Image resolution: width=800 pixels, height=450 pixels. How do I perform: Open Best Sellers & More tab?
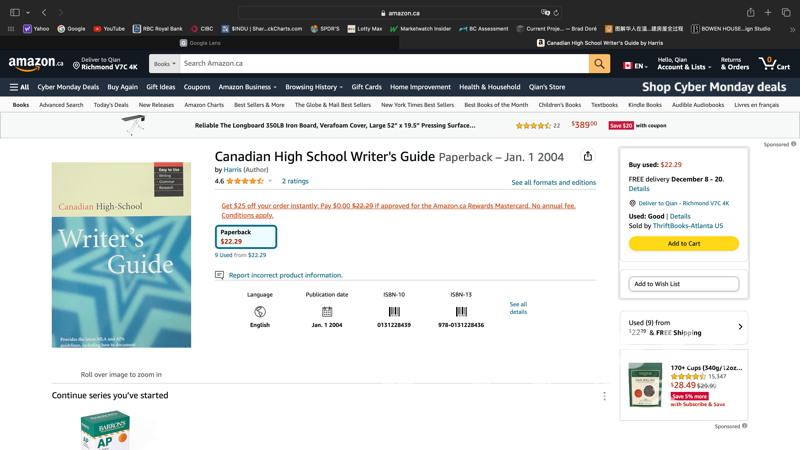click(x=259, y=105)
